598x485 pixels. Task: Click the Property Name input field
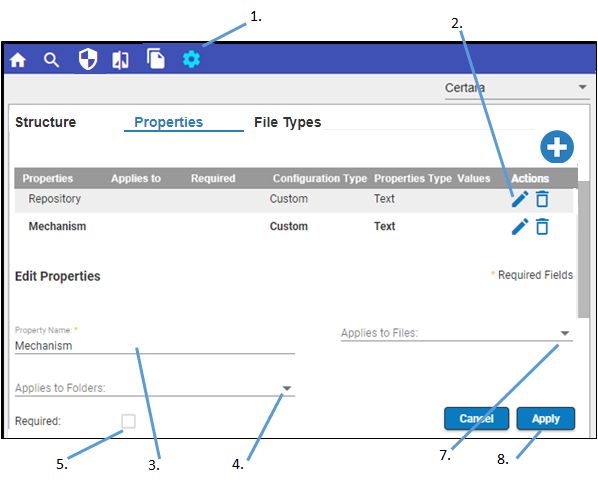click(x=155, y=346)
